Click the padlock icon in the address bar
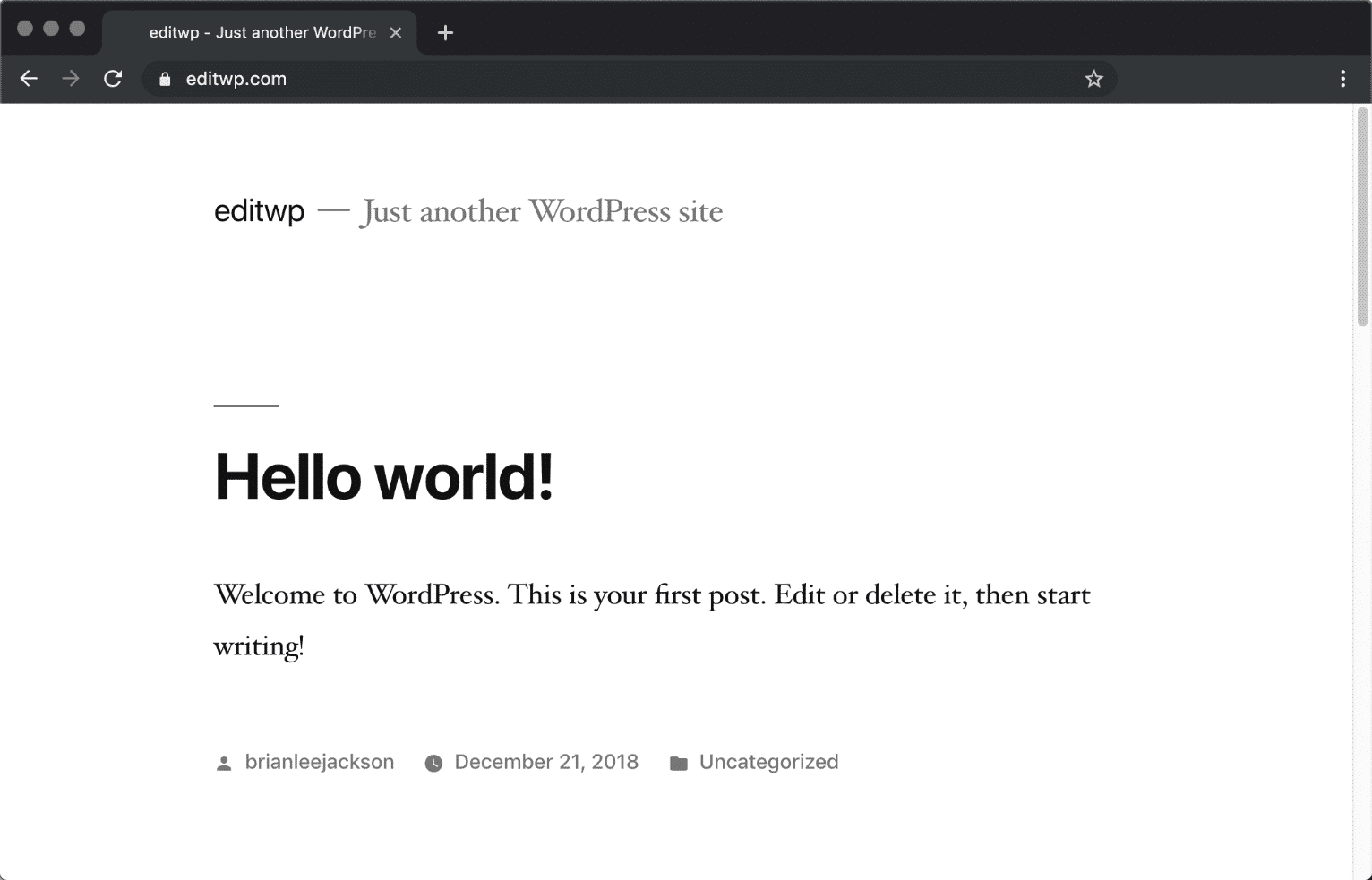 click(164, 79)
